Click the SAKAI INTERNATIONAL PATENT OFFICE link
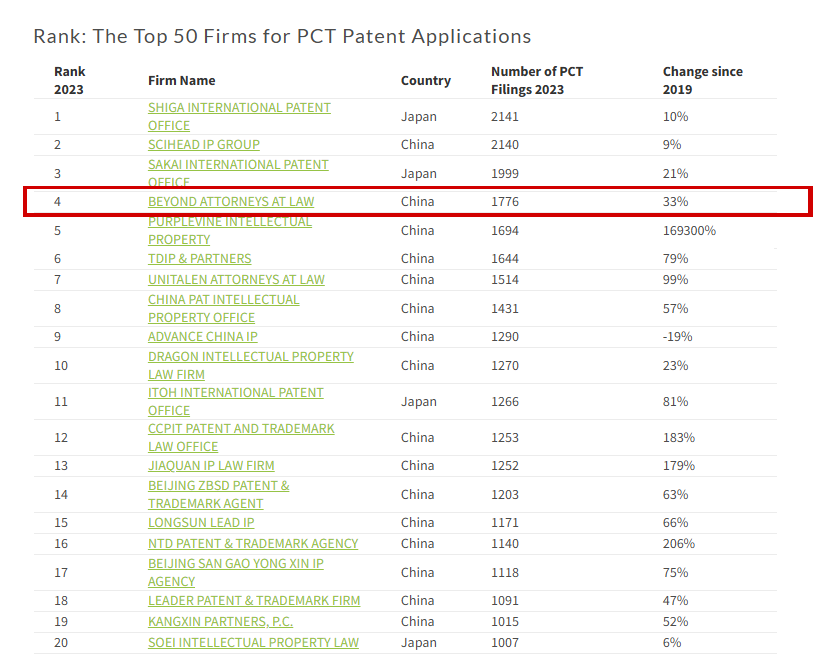The image size is (829, 655). pos(238,173)
